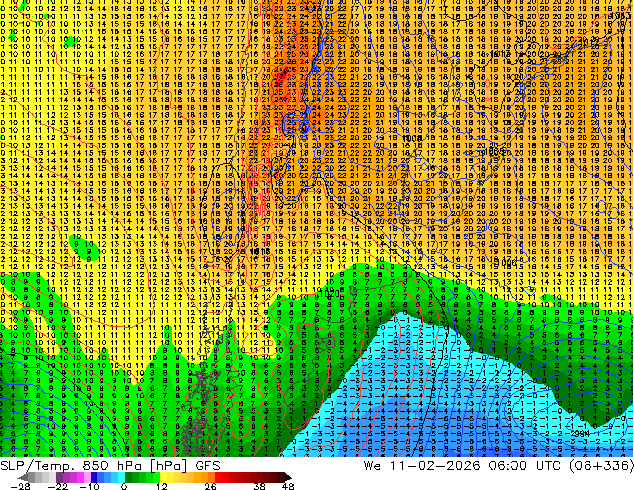Click the 1020 isobar label on the map
Image resolution: width=634 pixels, height=490 pixels.
pos(330,294)
